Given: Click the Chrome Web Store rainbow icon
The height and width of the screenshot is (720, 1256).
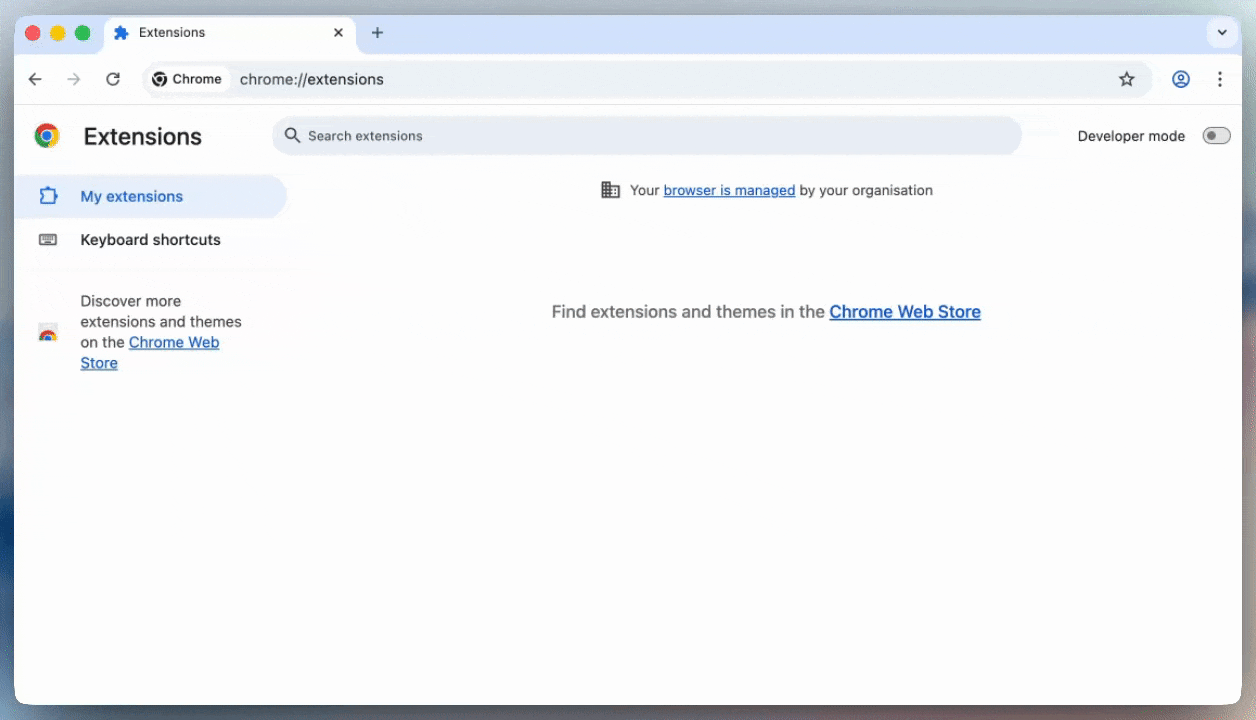Looking at the screenshot, I should point(48,333).
